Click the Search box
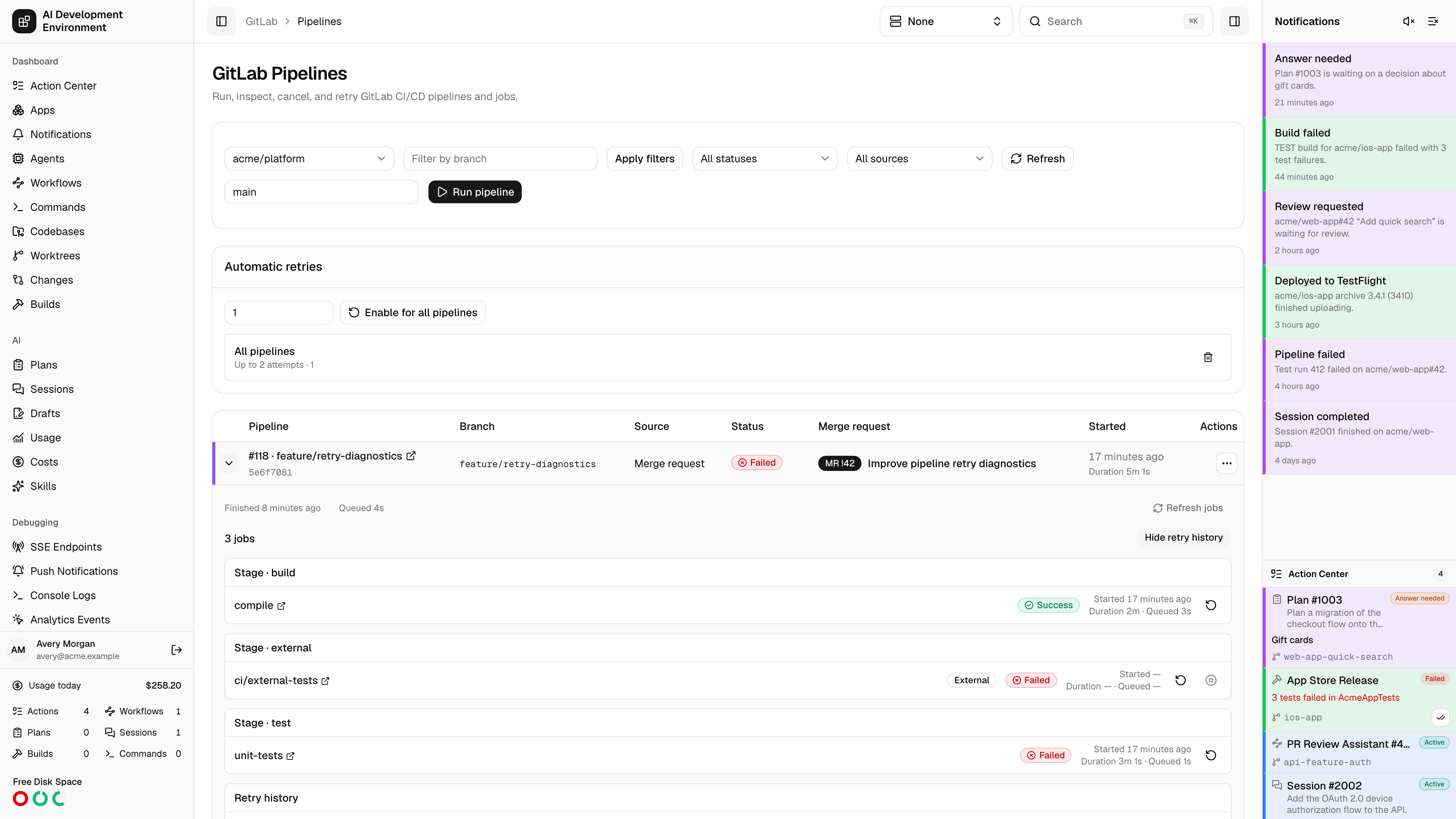Image resolution: width=1456 pixels, height=819 pixels. pyautogui.click(x=1116, y=22)
